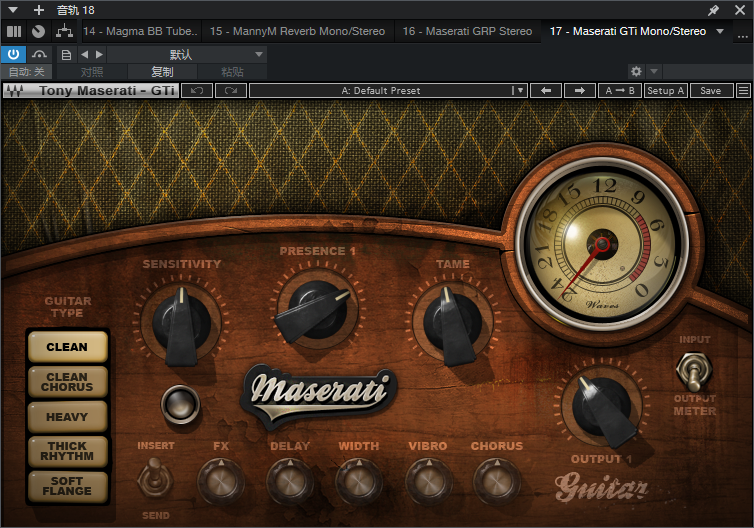Open the gear settings icon
This screenshot has height=528, width=754.
[x=636, y=72]
